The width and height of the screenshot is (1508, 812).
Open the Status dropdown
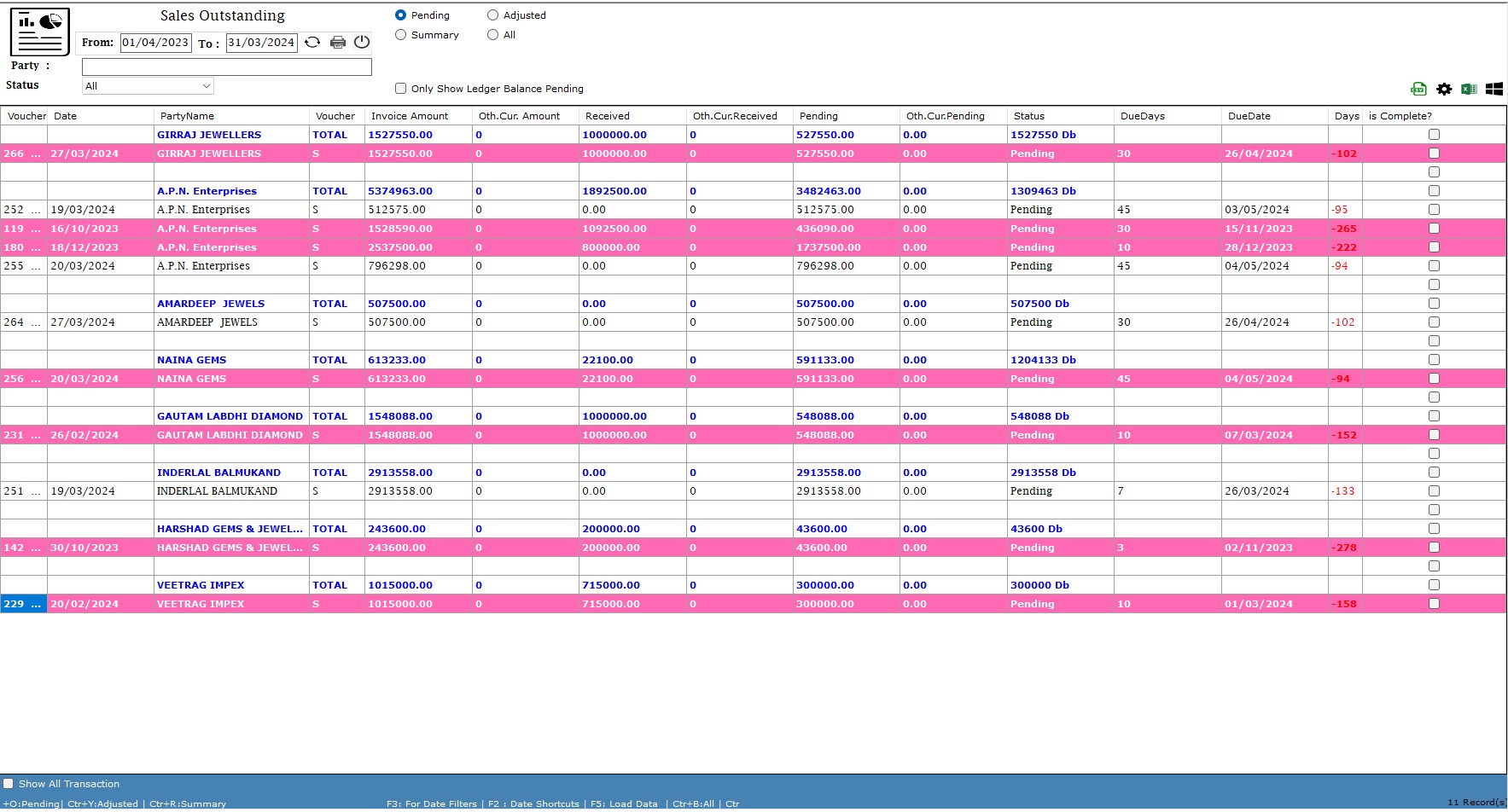[148, 86]
